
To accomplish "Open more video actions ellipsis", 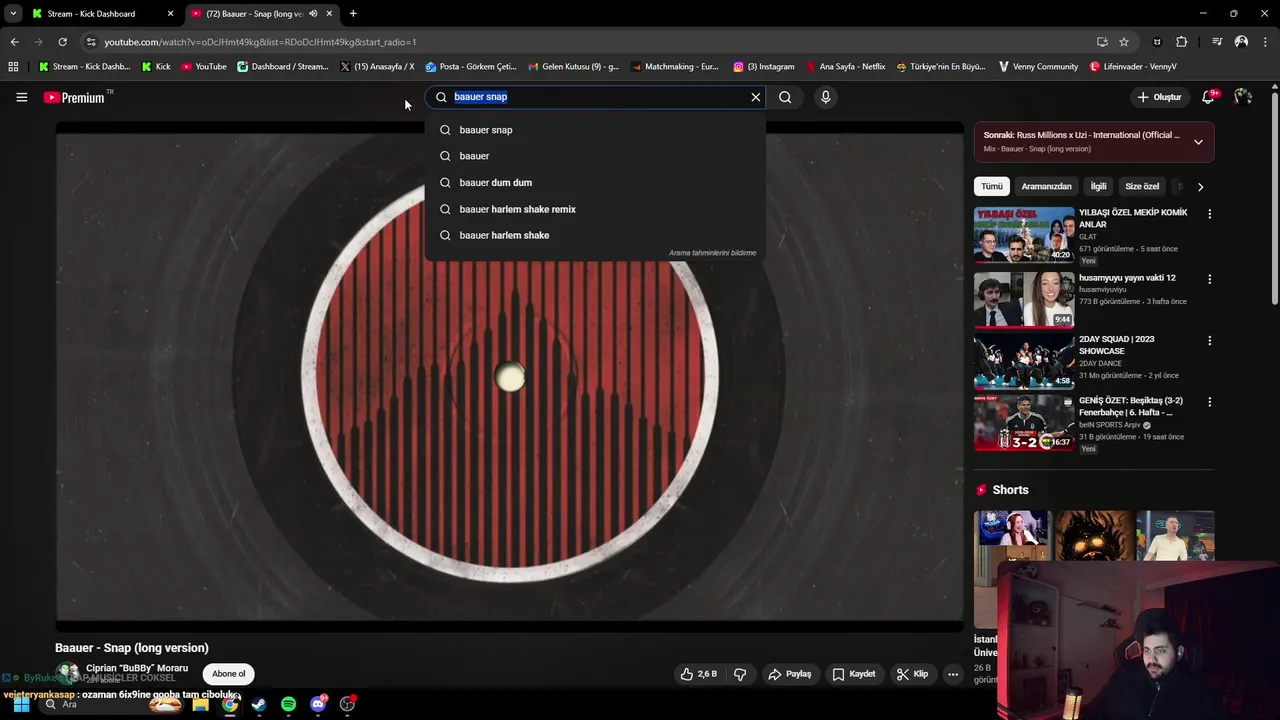I will point(953,674).
